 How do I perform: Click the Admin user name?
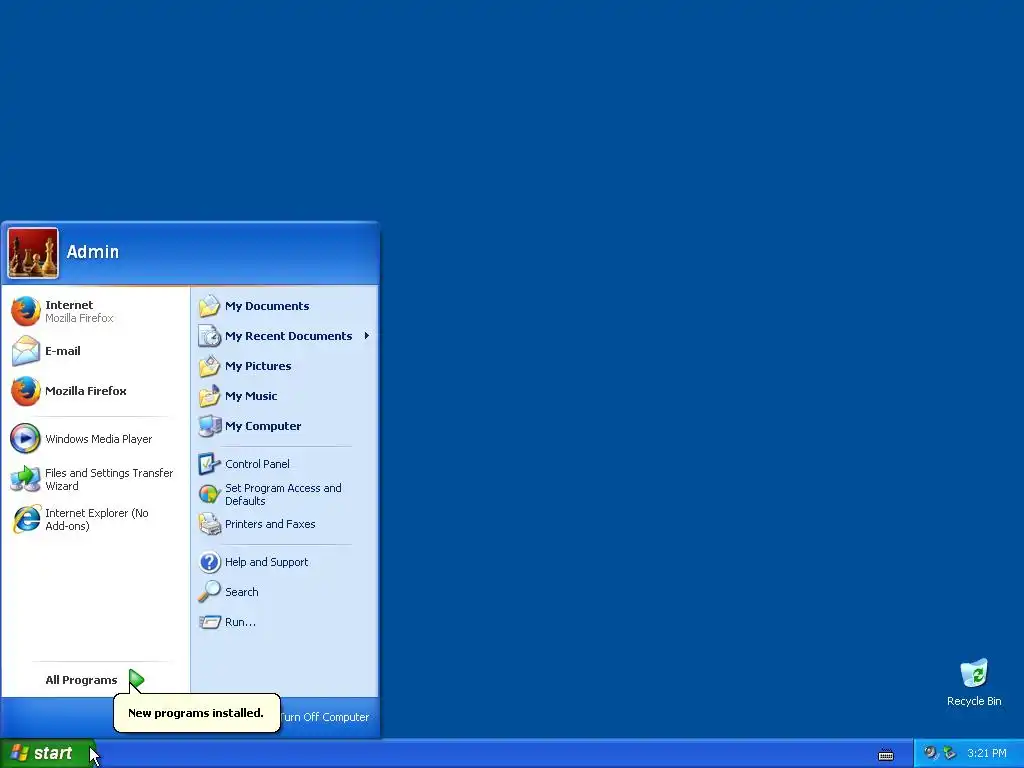[93, 252]
